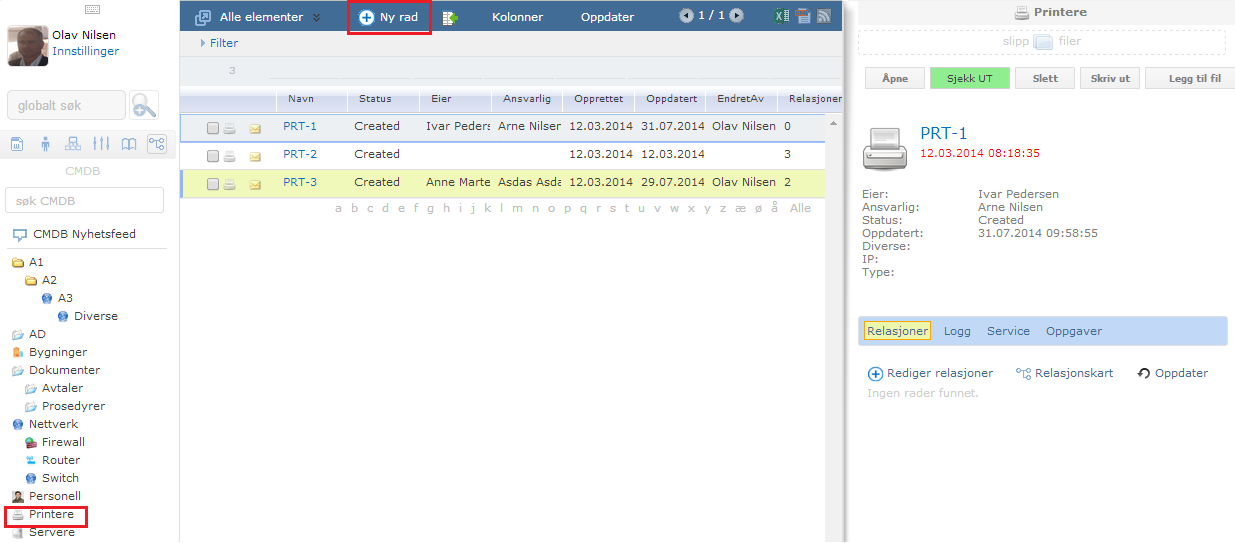Tick the checkbox for row PRT-1
This screenshot has width=1235, height=543.
(x=213, y=128)
